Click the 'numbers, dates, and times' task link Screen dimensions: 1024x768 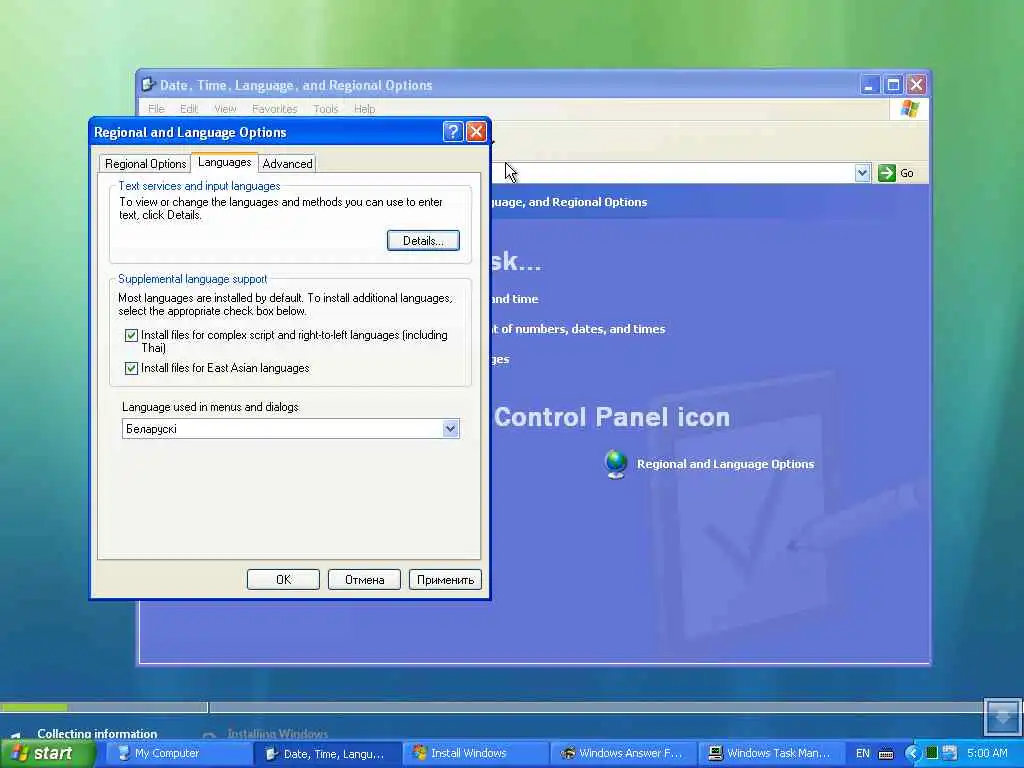tap(577, 329)
